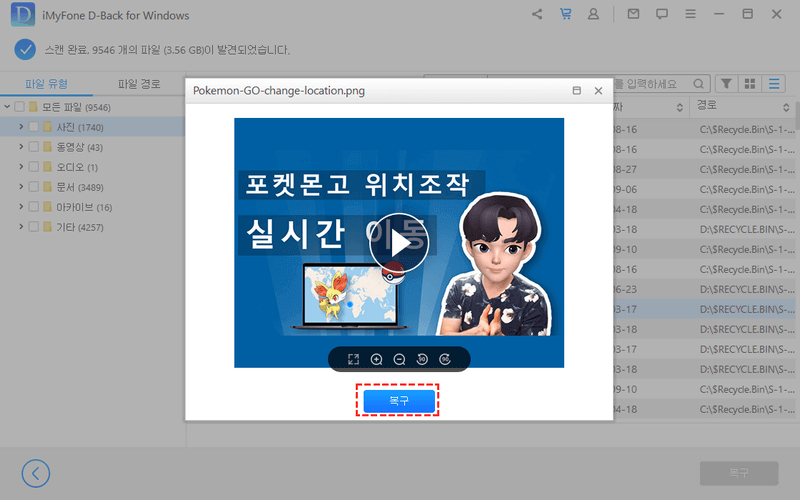Screen dimensions: 800x500
Task: Zoom in on the preview image
Action: point(377,359)
